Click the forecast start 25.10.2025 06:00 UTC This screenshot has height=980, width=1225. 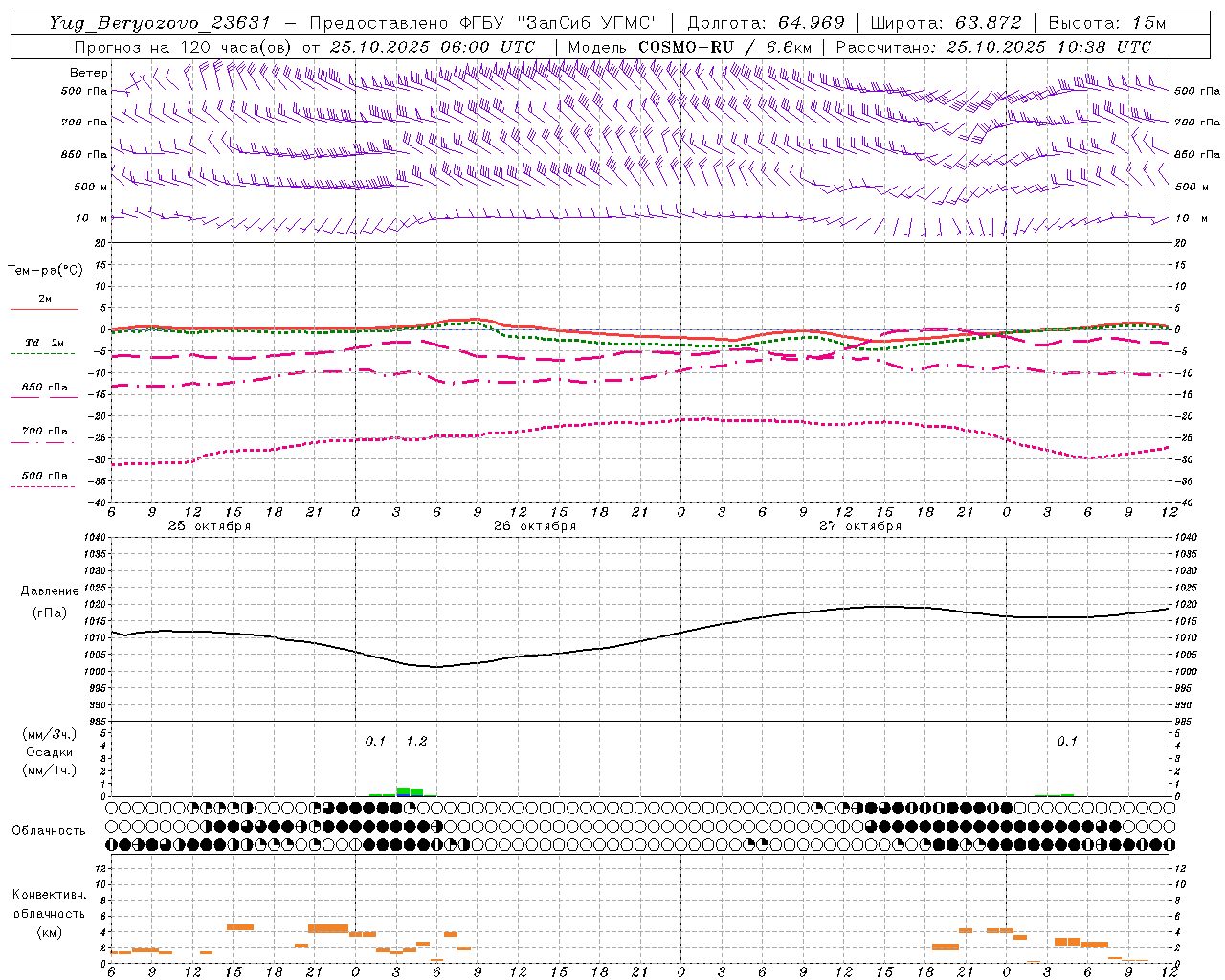point(433,47)
